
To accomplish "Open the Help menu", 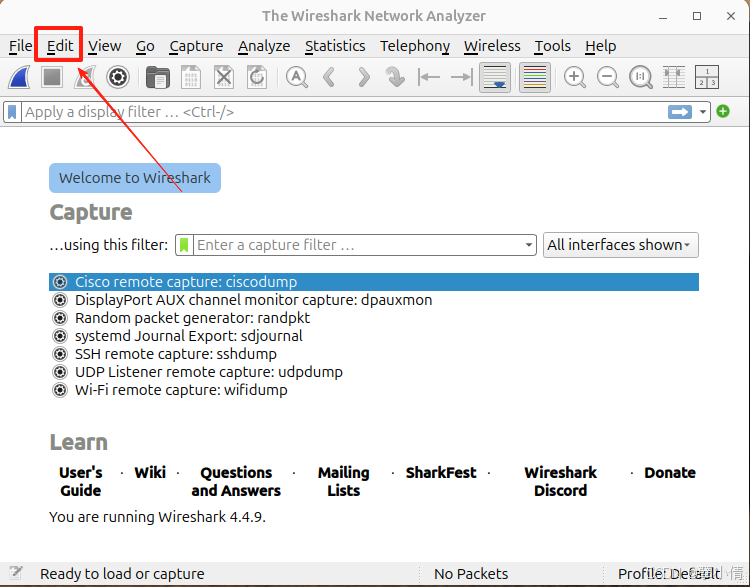I will (x=600, y=46).
